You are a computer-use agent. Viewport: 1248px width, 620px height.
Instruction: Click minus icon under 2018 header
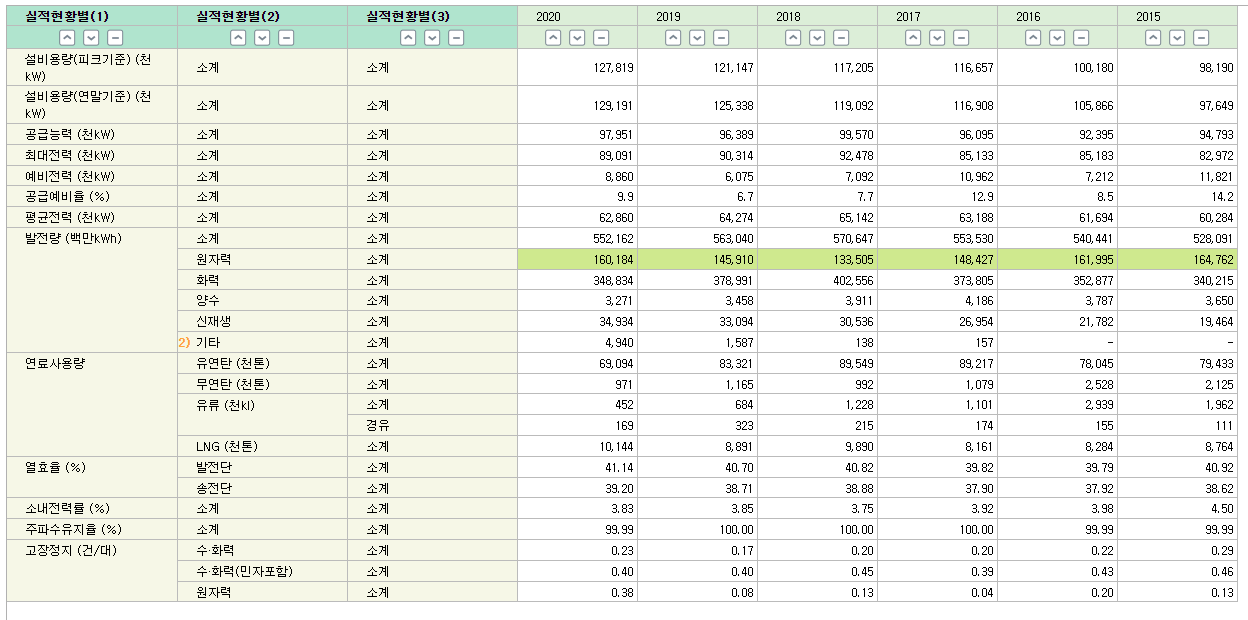841,37
